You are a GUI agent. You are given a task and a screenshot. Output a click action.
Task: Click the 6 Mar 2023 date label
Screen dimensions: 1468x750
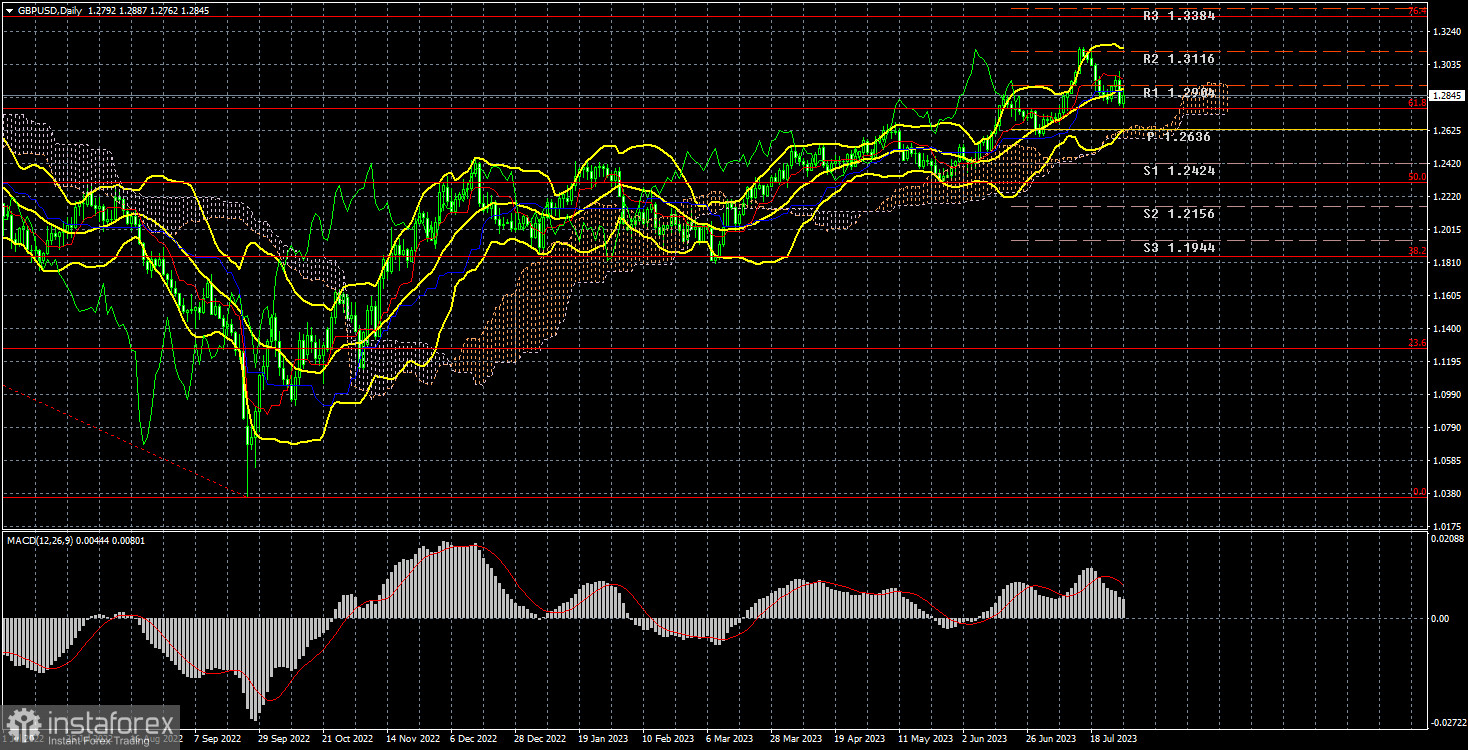730,739
